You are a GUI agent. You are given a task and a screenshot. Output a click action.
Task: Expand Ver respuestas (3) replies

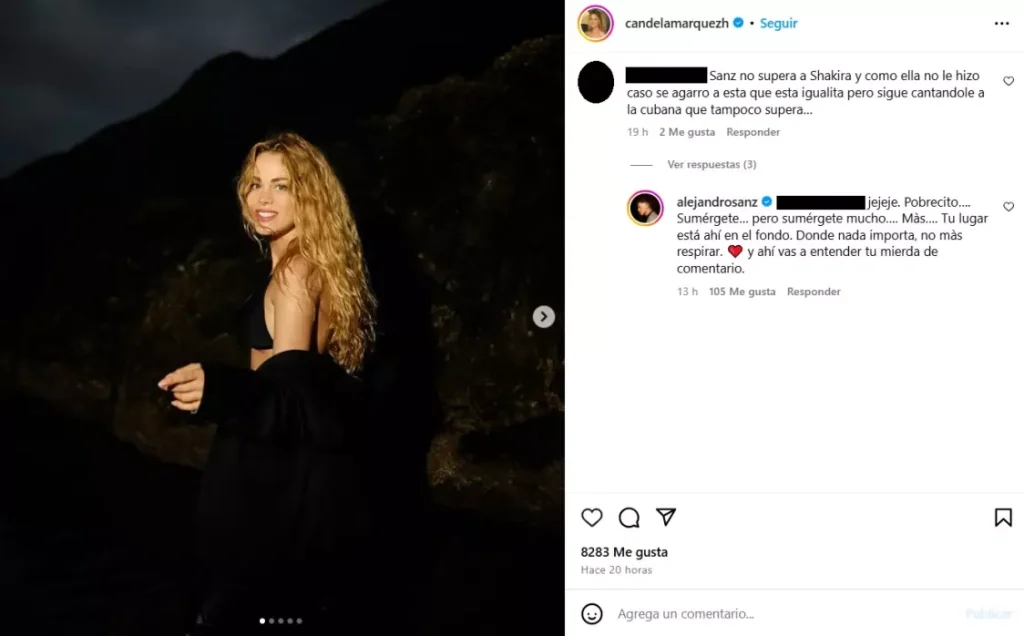point(711,164)
